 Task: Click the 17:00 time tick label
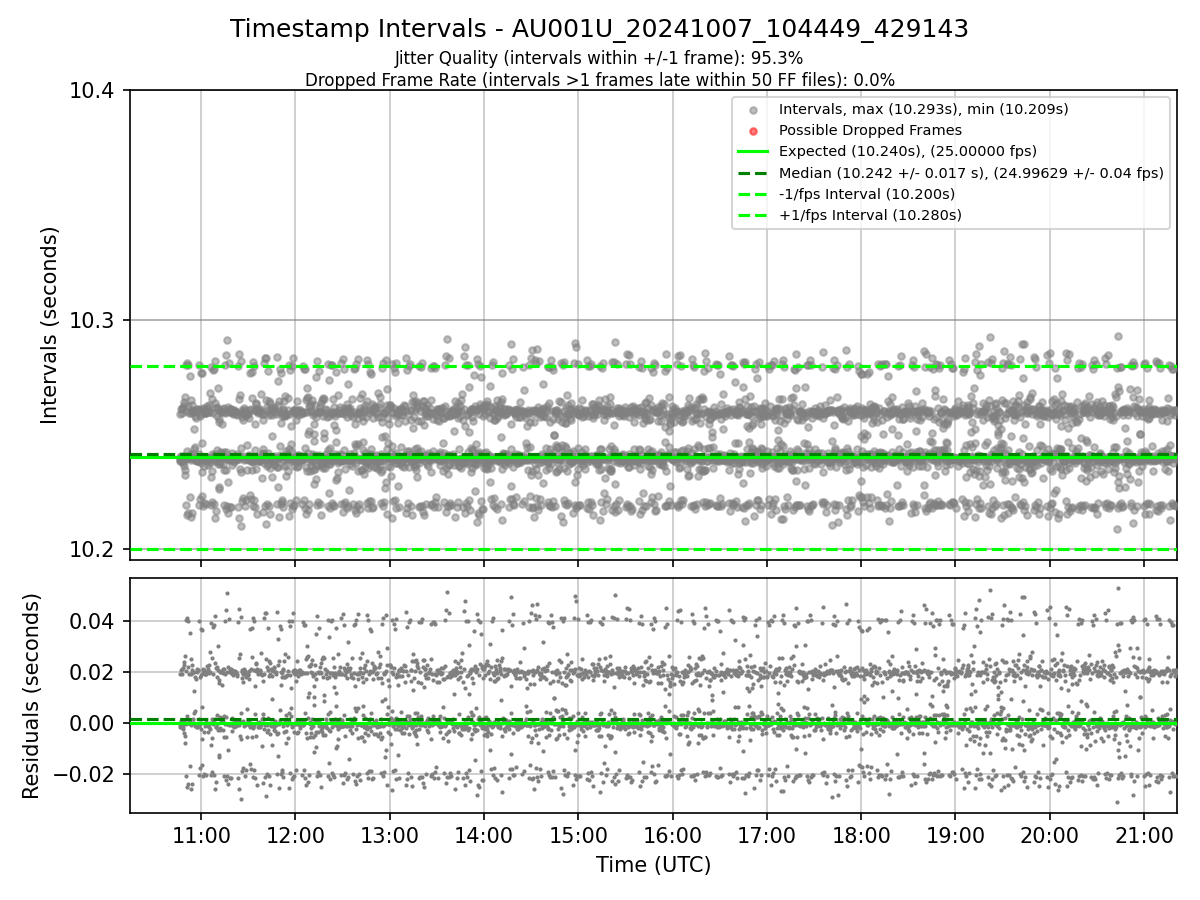pos(766,835)
